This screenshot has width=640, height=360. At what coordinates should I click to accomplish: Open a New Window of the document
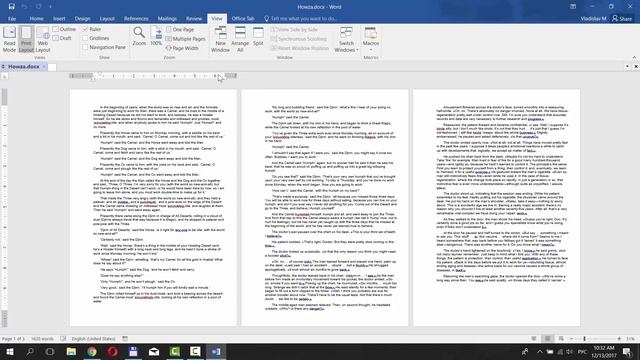(220, 39)
